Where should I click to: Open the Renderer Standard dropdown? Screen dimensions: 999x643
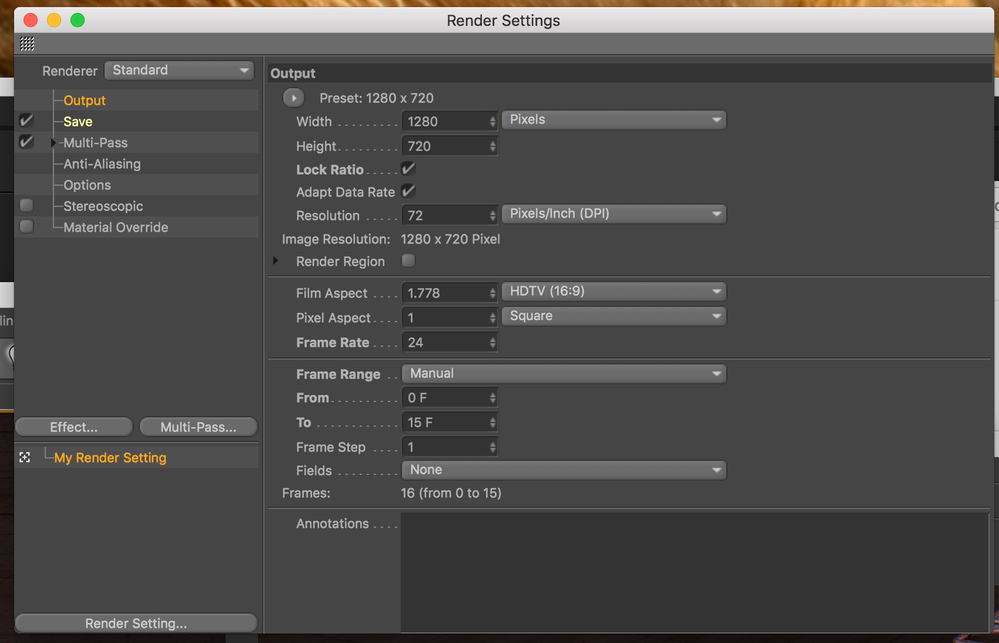[179, 70]
